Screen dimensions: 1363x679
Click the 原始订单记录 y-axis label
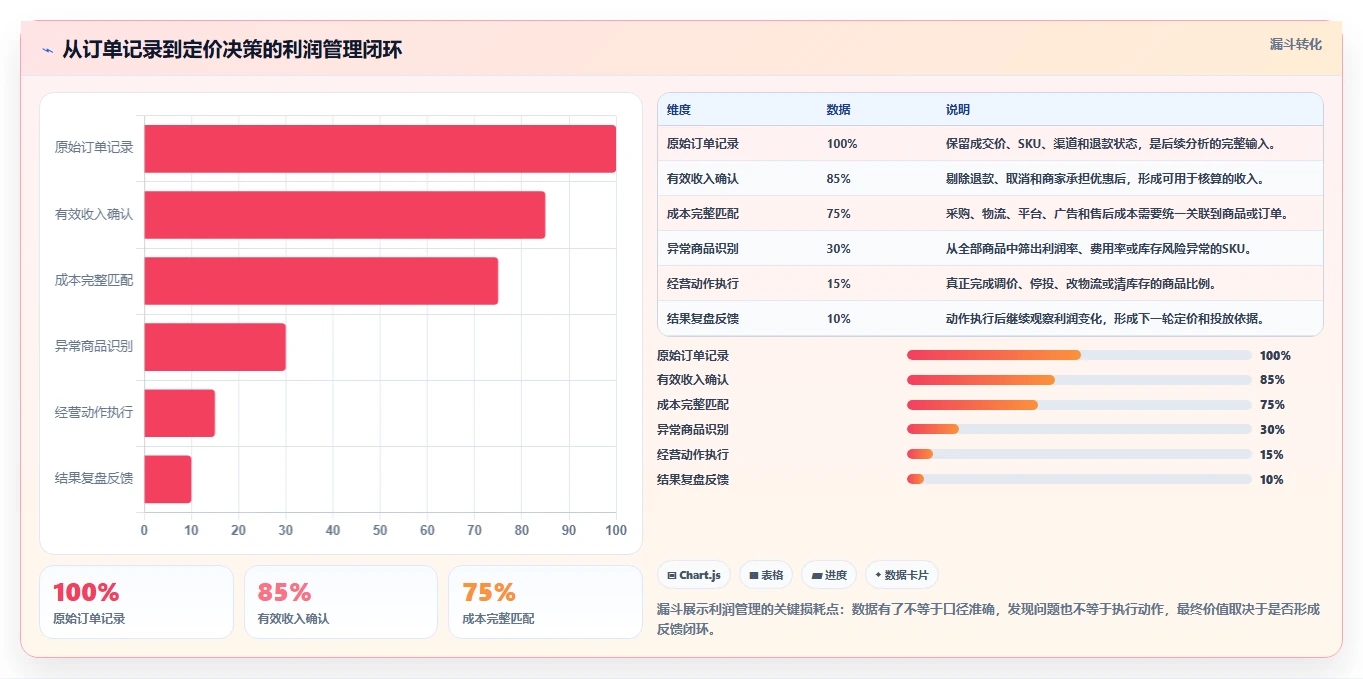94,148
